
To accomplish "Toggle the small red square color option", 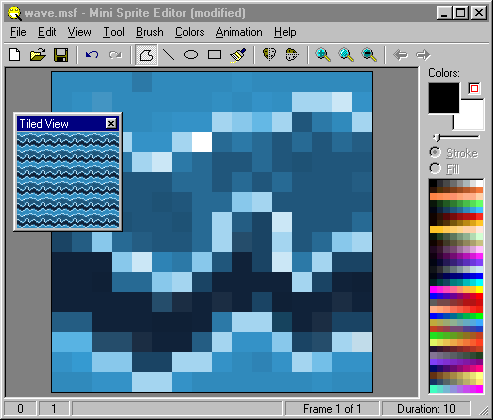I will 474,89.
